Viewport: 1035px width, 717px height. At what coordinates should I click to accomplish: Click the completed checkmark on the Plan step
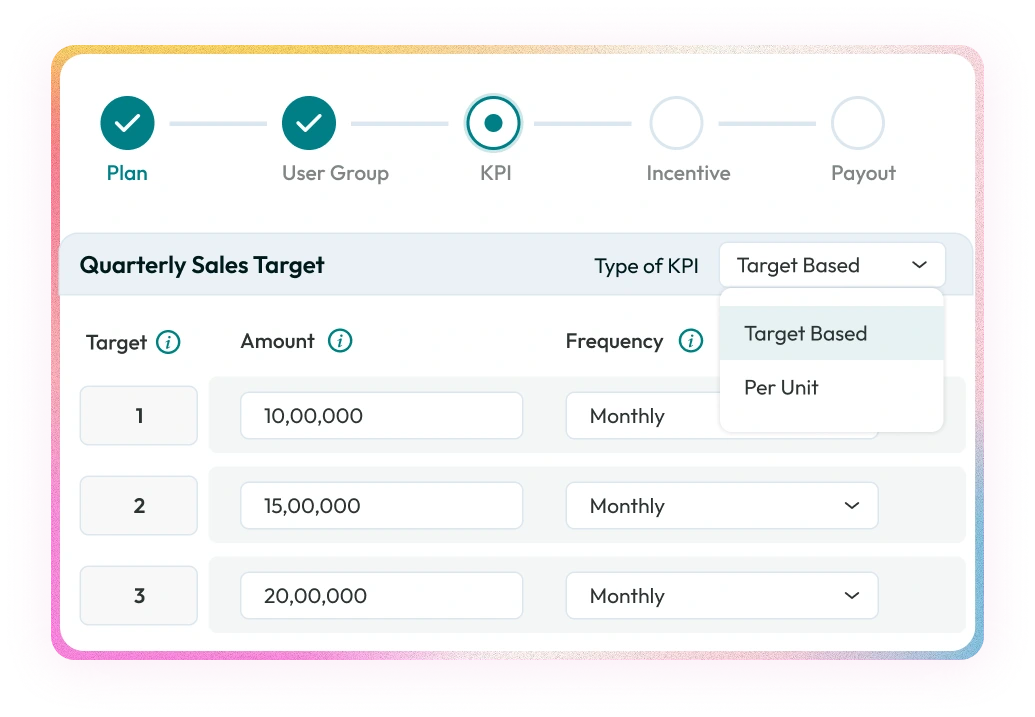127,122
